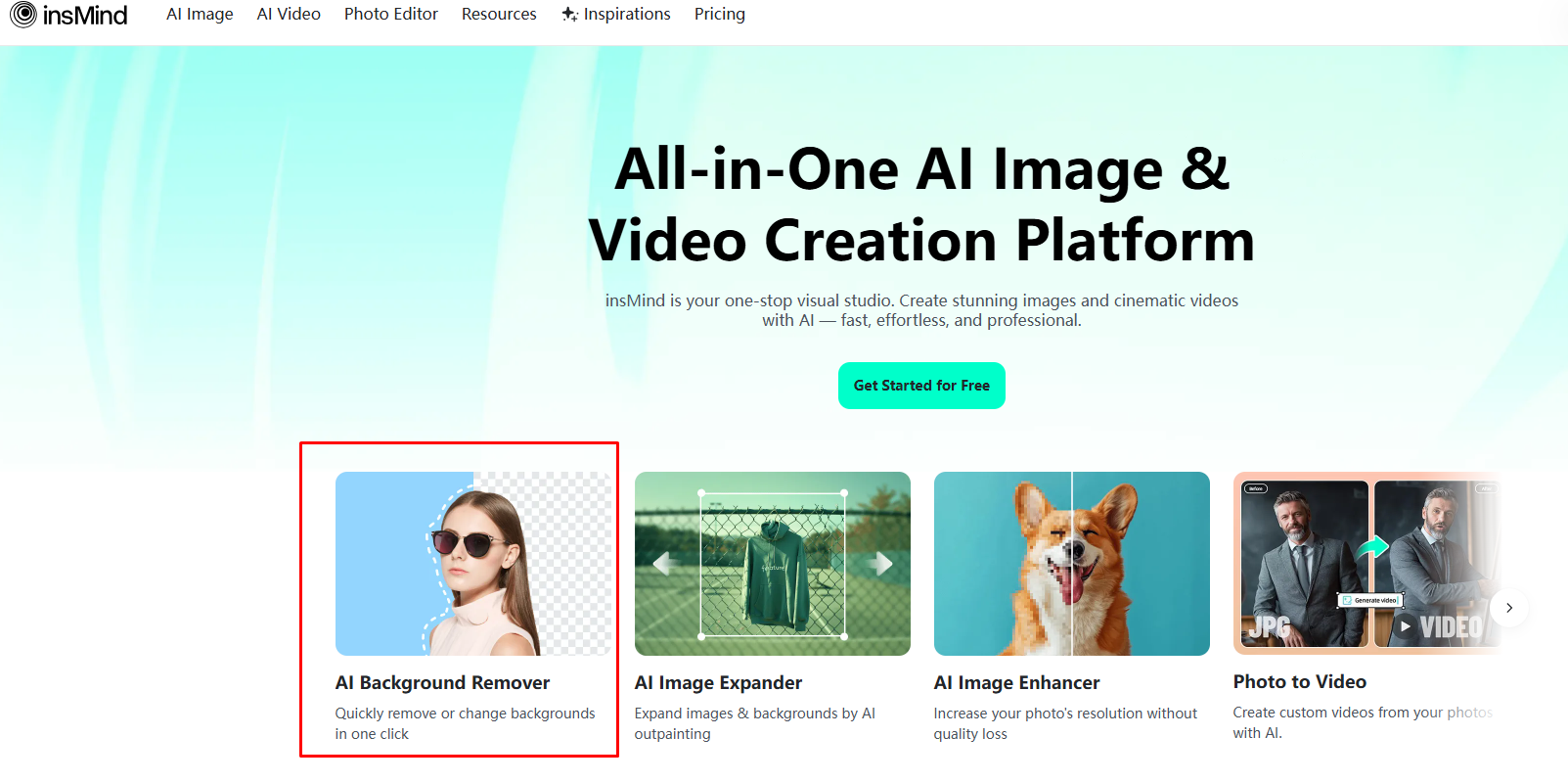Screen dimensions: 1568x783
Task: Open AI Background Remover title link
Action: (442, 682)
